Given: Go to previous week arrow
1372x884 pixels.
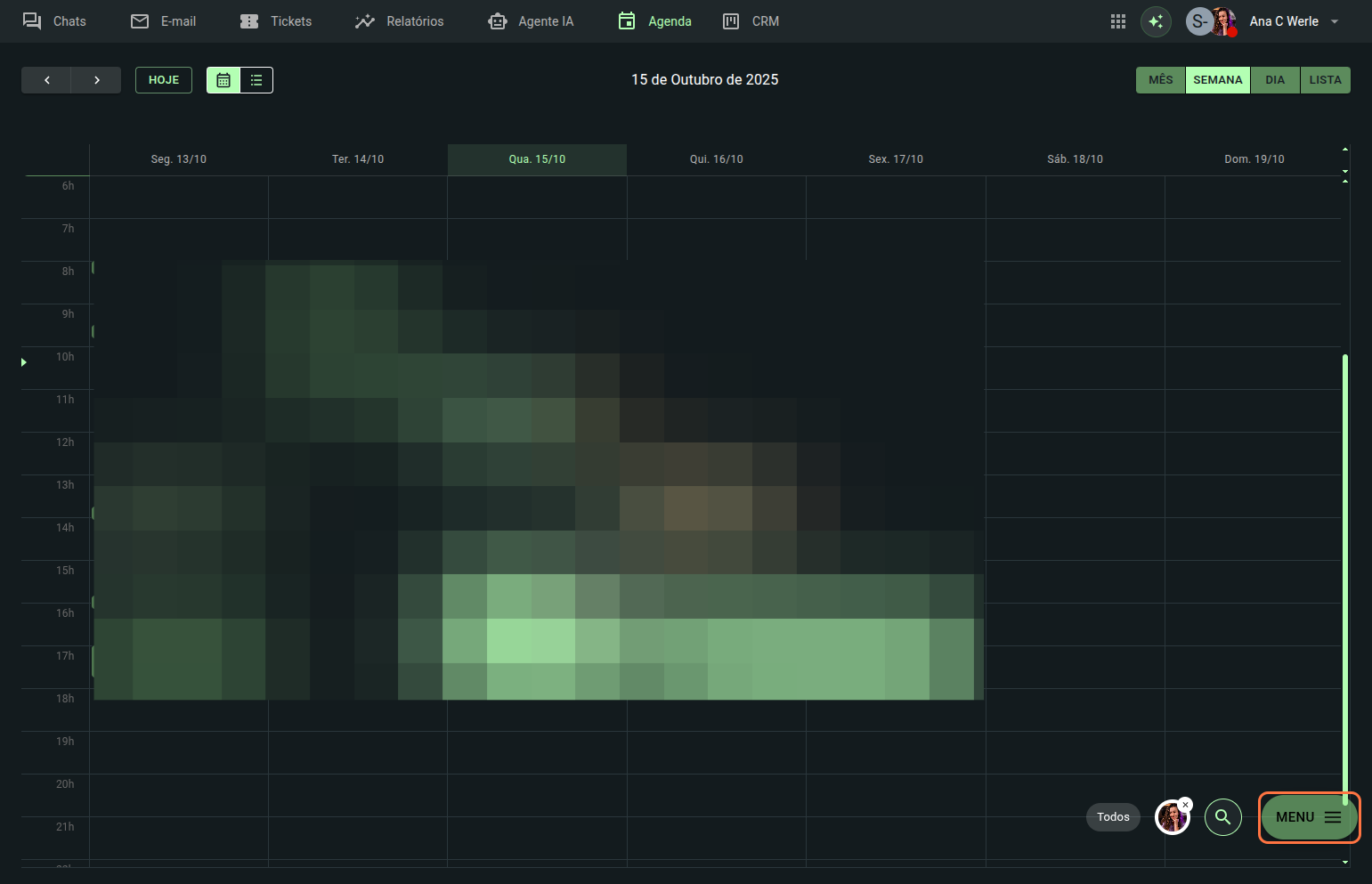Looking at the screenshot, I should click(x=46, y=80).
